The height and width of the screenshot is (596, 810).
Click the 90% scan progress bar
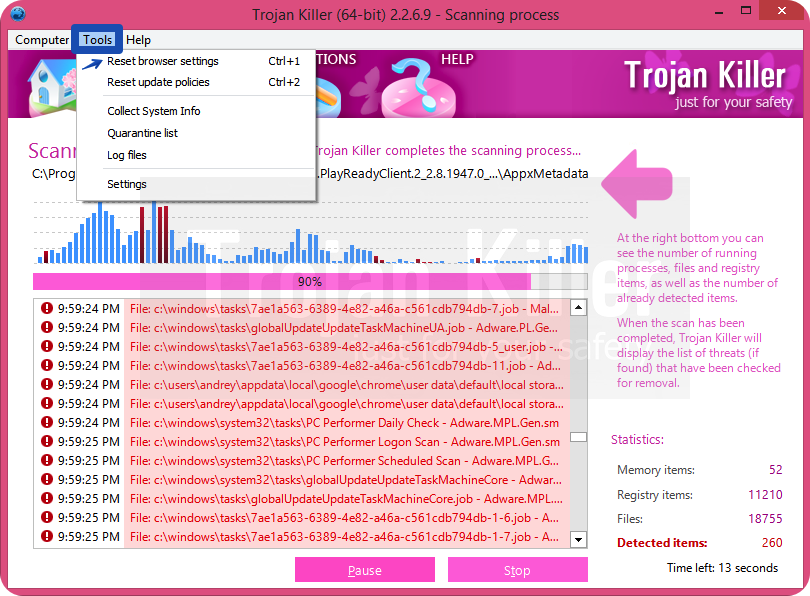click(x=310, y=282)
